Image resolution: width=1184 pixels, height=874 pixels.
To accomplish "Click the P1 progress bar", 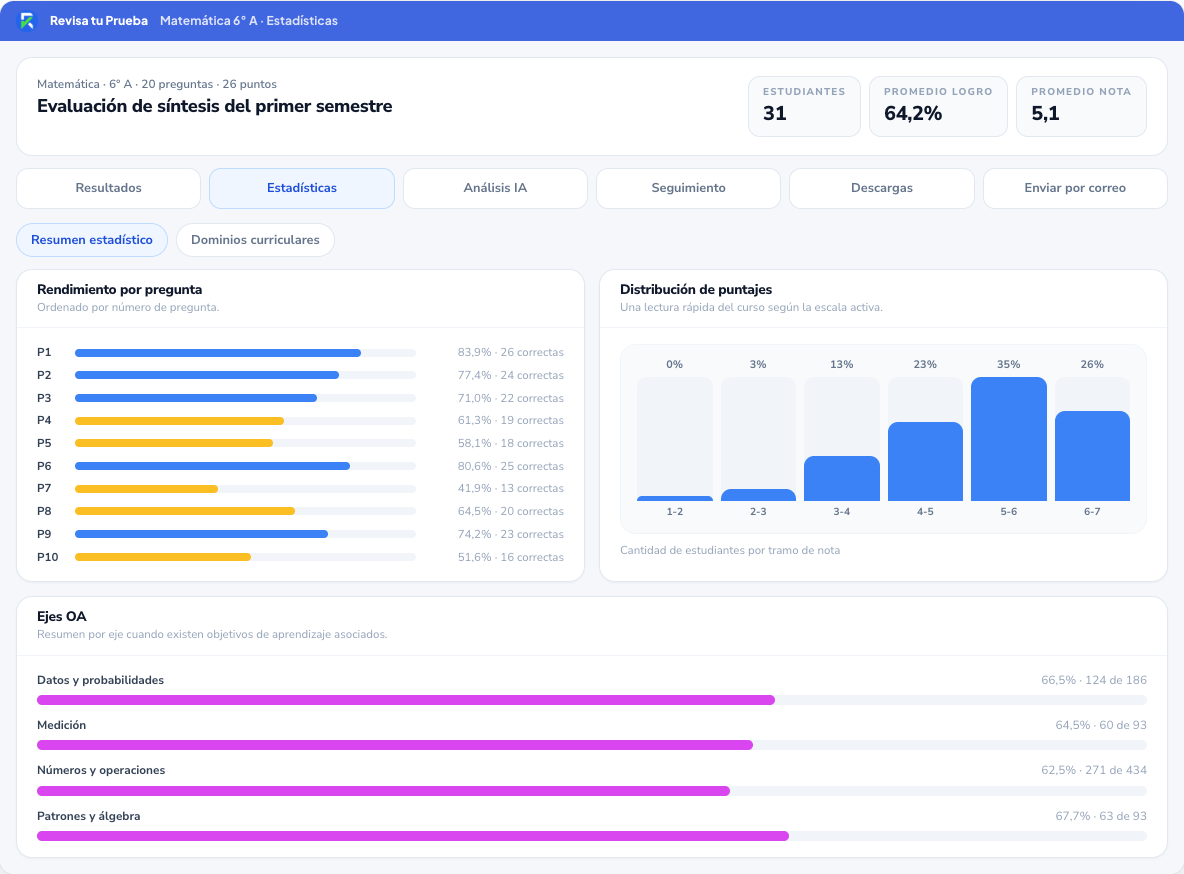I will [245, 353].
